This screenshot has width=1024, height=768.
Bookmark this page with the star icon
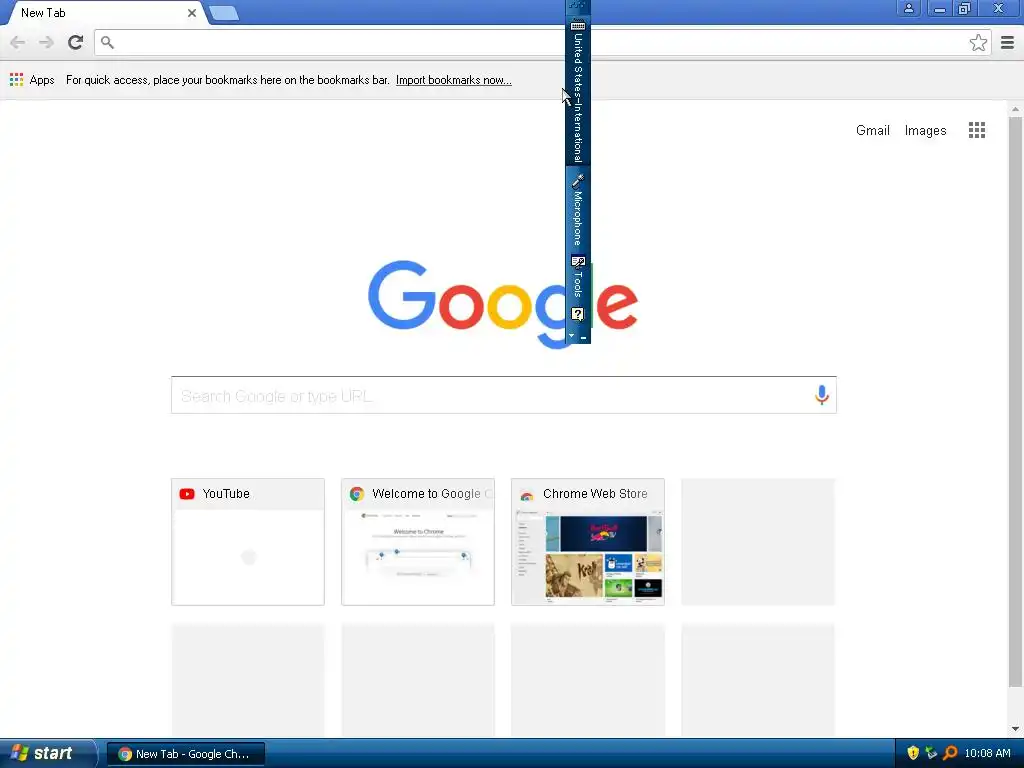point(978,42)
